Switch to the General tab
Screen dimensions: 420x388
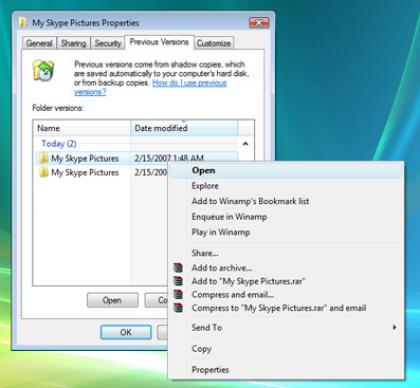click(39, 43)
